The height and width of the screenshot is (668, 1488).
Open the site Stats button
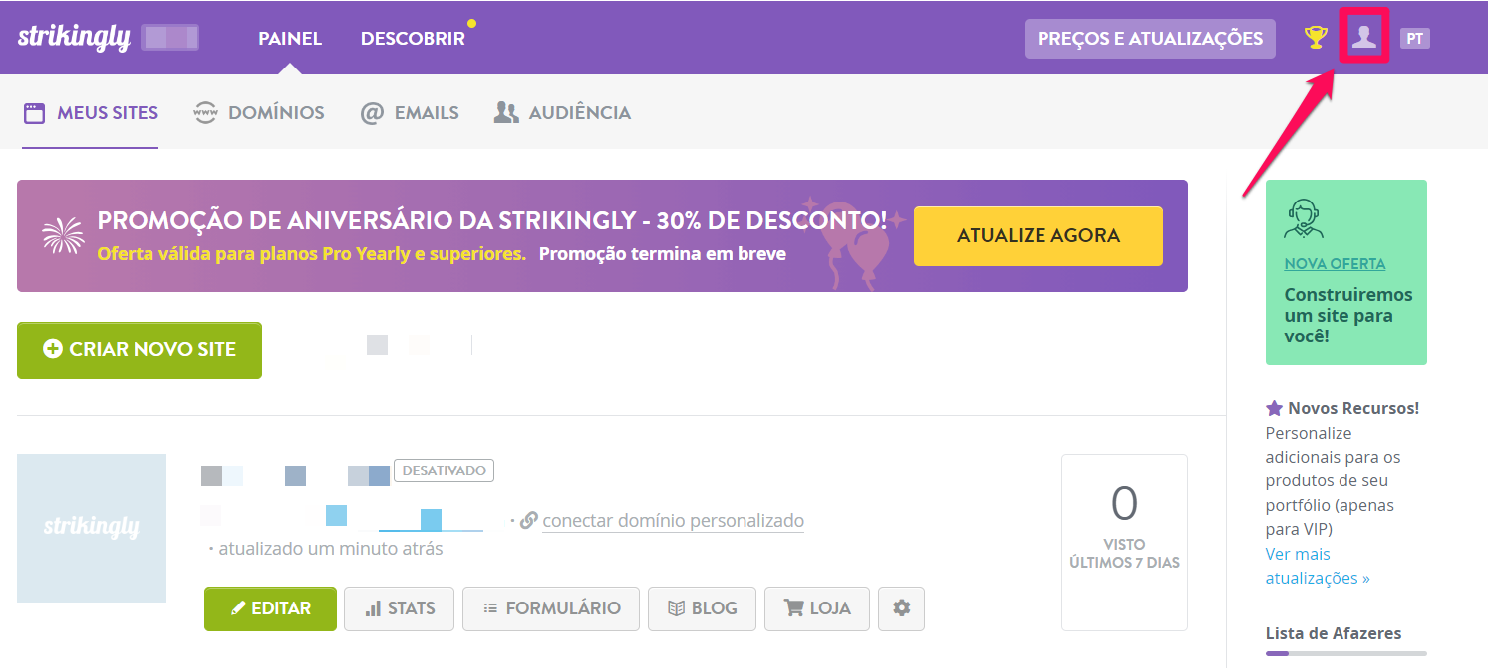click(398, 608)
